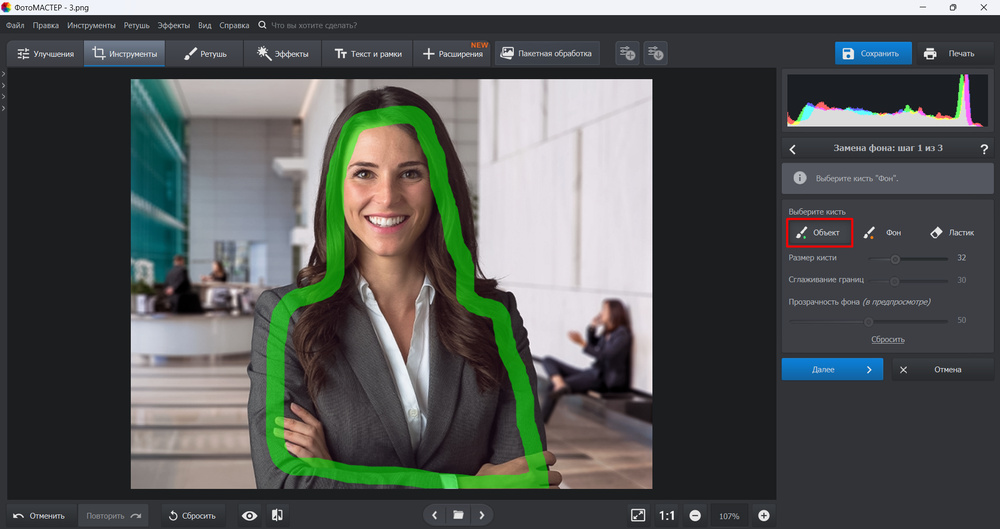Click the Далее button

click(x=831, y=369)
